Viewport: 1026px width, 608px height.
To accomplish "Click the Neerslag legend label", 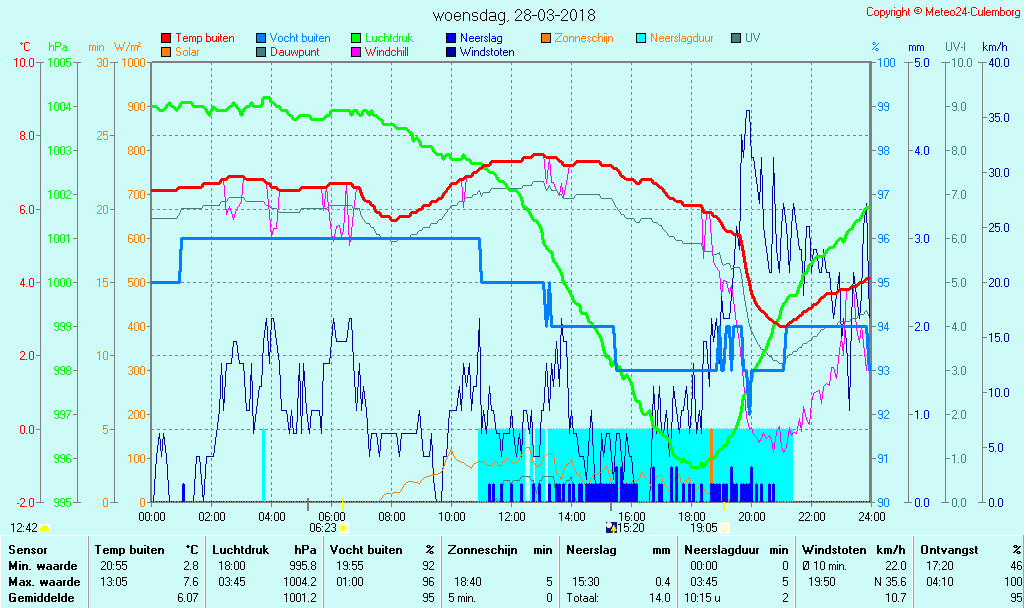I will click(x=480, y=38).
